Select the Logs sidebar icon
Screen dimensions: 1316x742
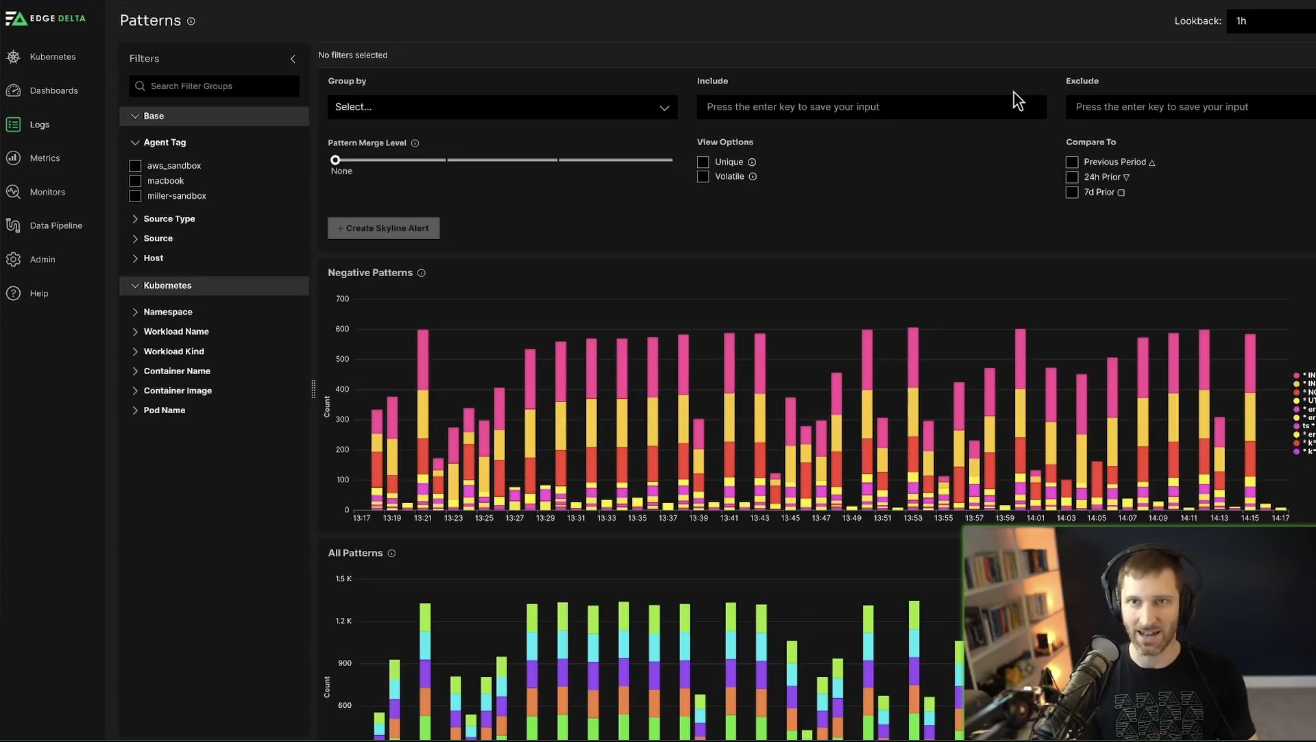13,125
